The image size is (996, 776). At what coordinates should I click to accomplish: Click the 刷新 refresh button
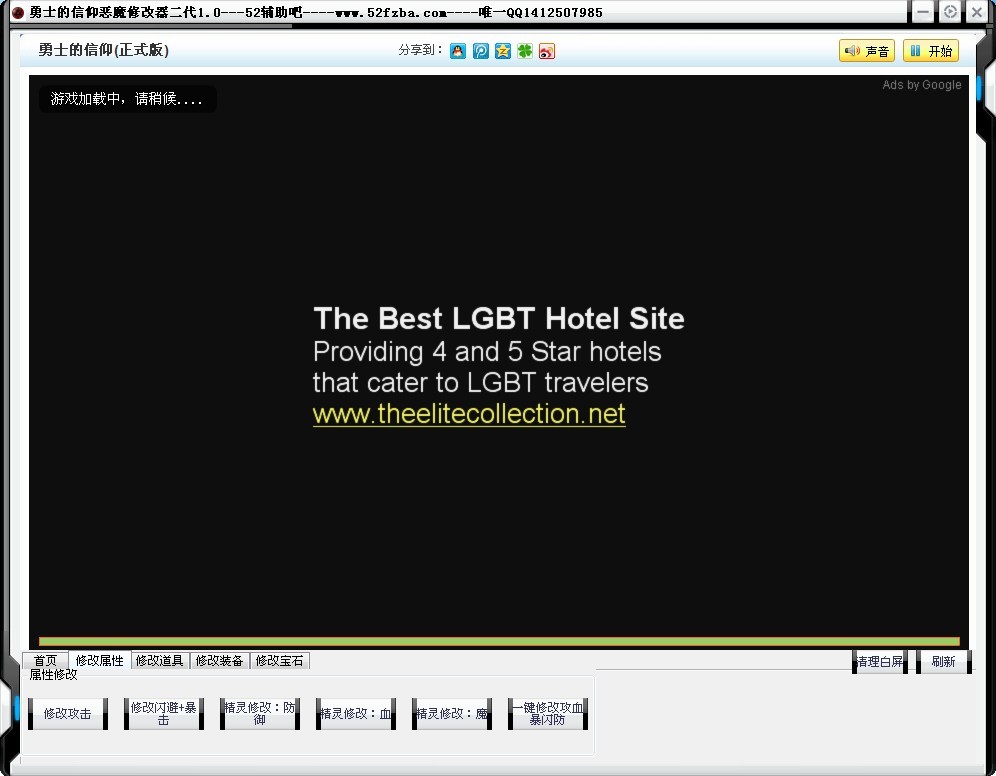943,662
